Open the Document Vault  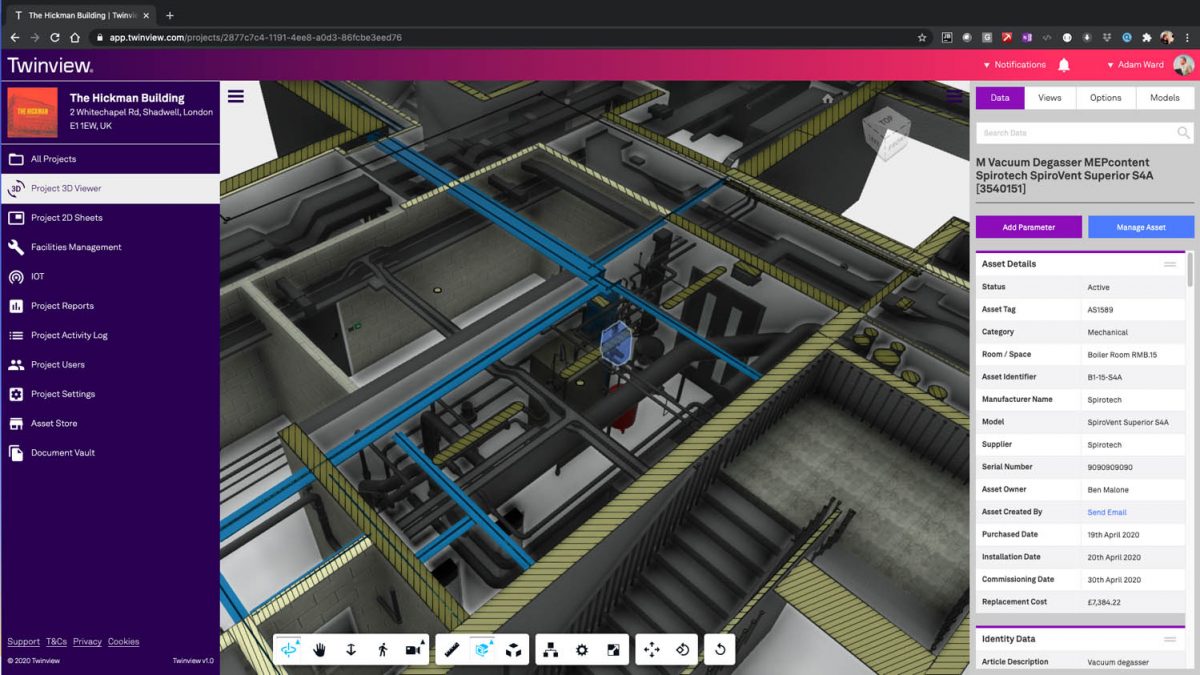pos(110,453)
